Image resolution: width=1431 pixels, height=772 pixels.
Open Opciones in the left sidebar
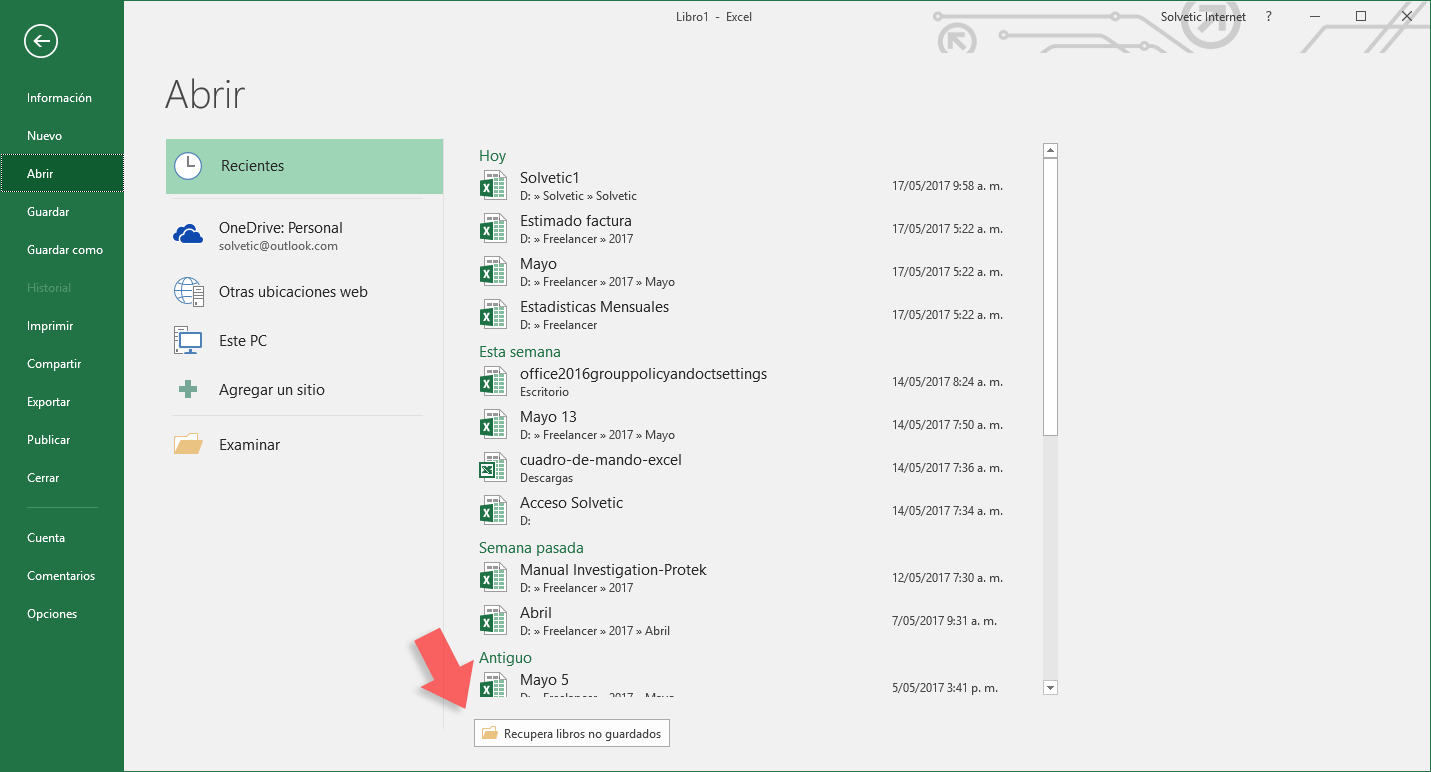[52, 614]
